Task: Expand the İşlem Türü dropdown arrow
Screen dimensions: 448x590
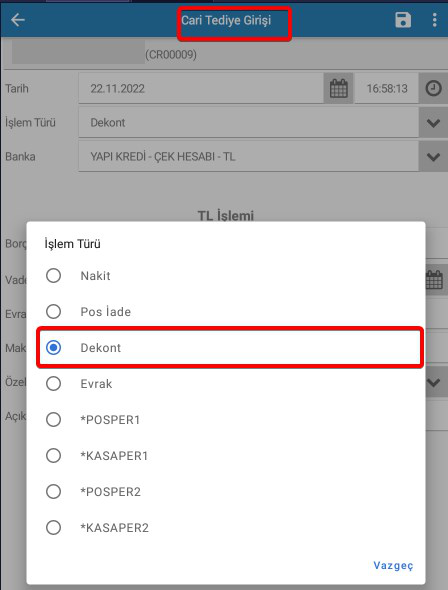Action: (x=433, y=123)
